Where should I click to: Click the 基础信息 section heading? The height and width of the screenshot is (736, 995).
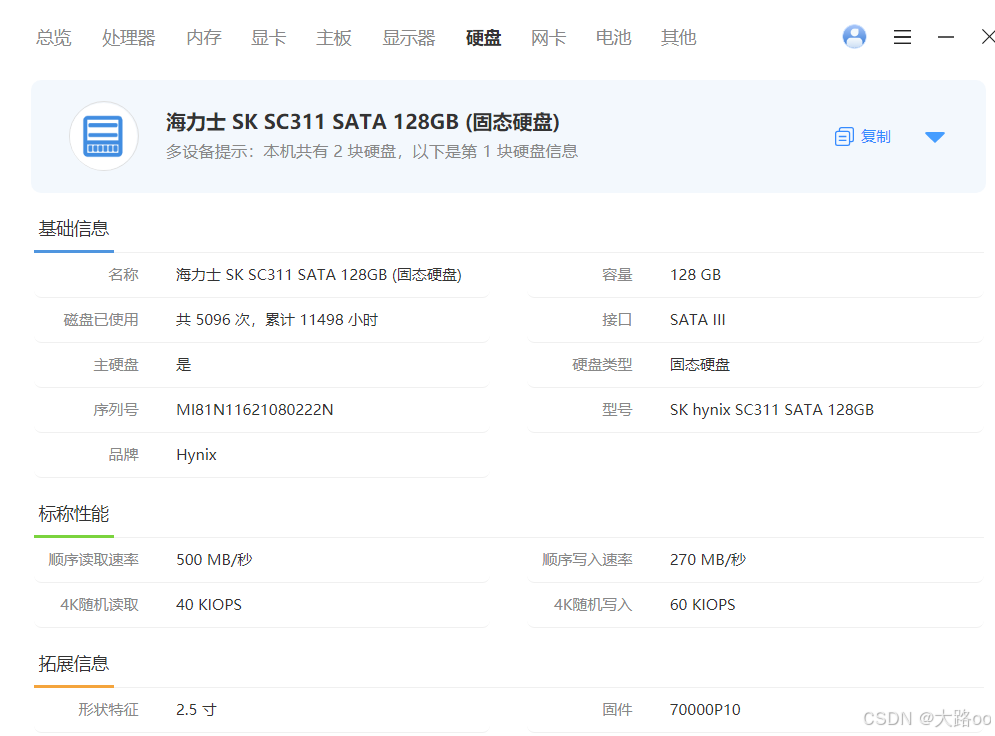pos(74,228)
